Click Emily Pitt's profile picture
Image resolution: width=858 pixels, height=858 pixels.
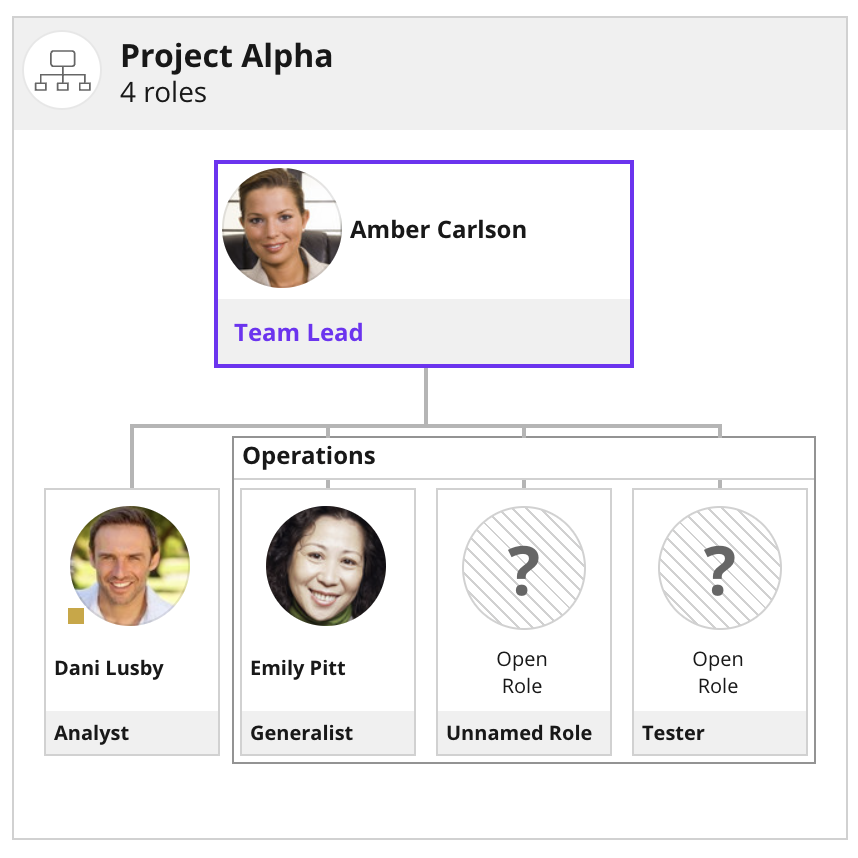tap(326, 566)
